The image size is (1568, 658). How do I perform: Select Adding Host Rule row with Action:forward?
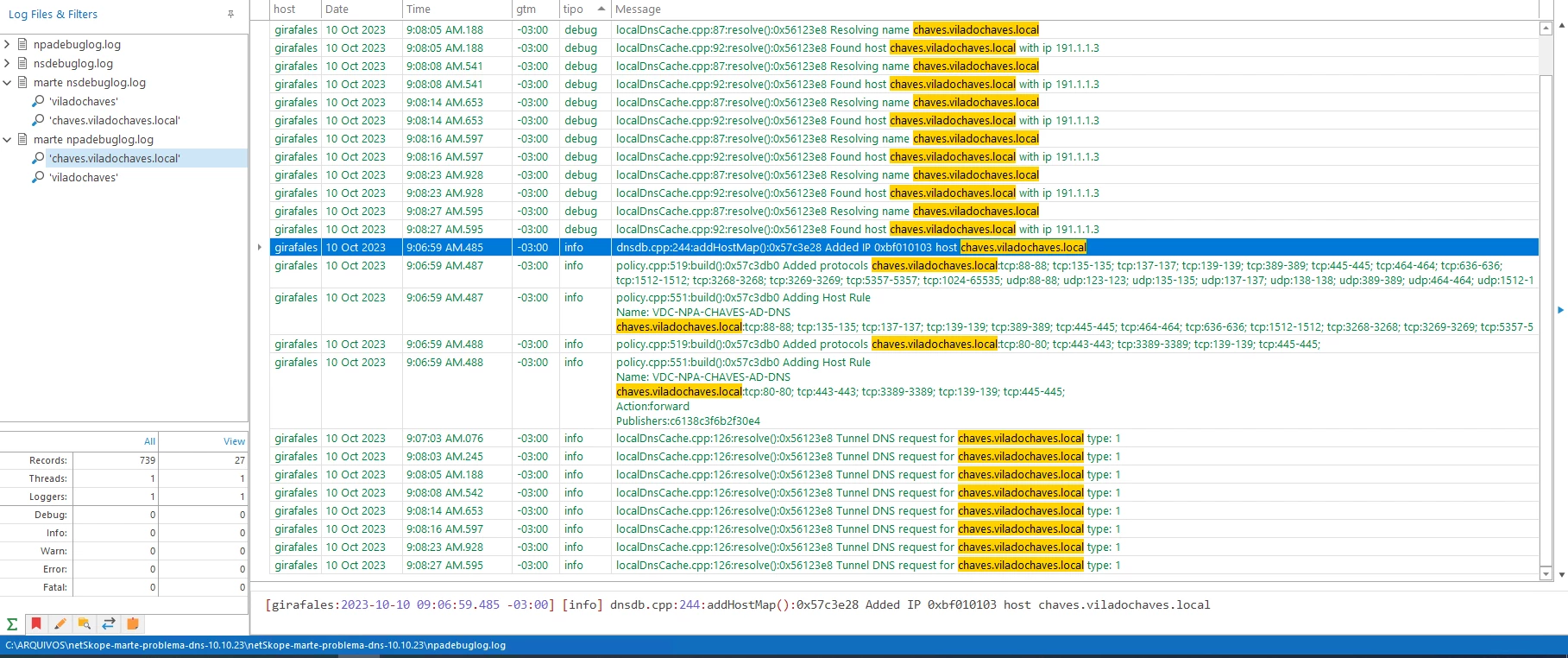point(904,391)
